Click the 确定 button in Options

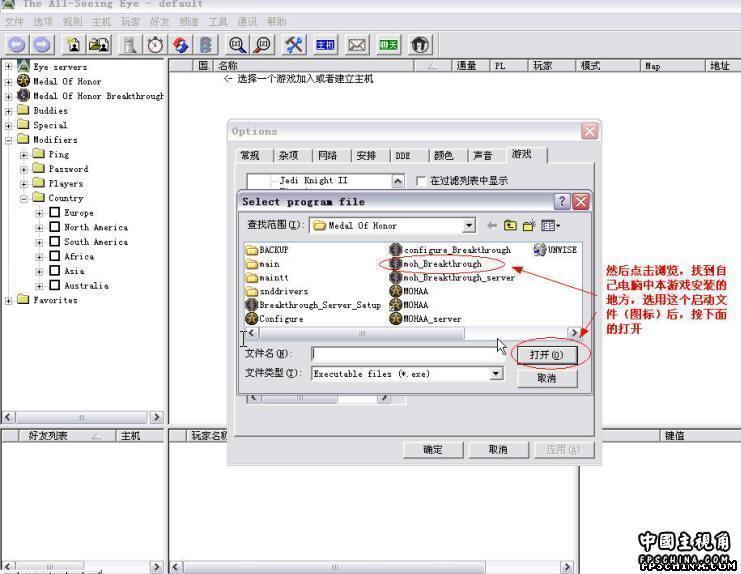pos(433,450)
